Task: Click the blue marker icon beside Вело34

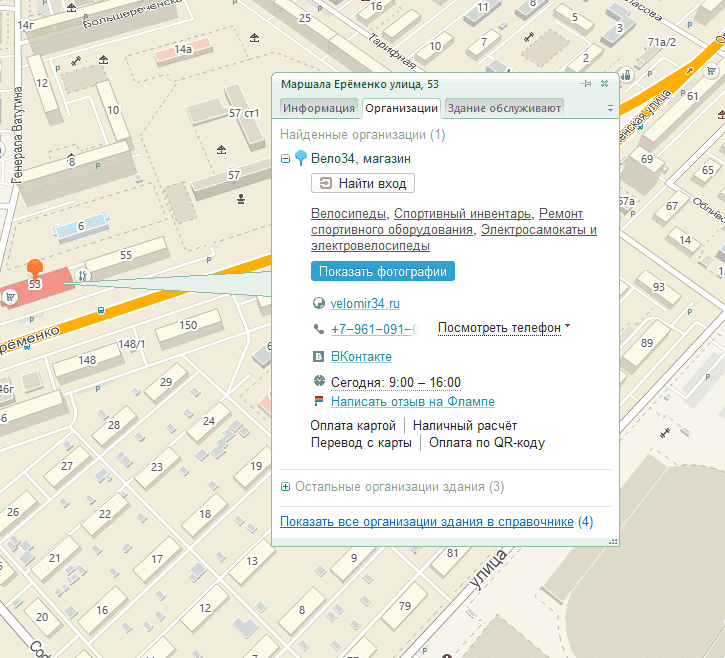Action: pos(301,158)
